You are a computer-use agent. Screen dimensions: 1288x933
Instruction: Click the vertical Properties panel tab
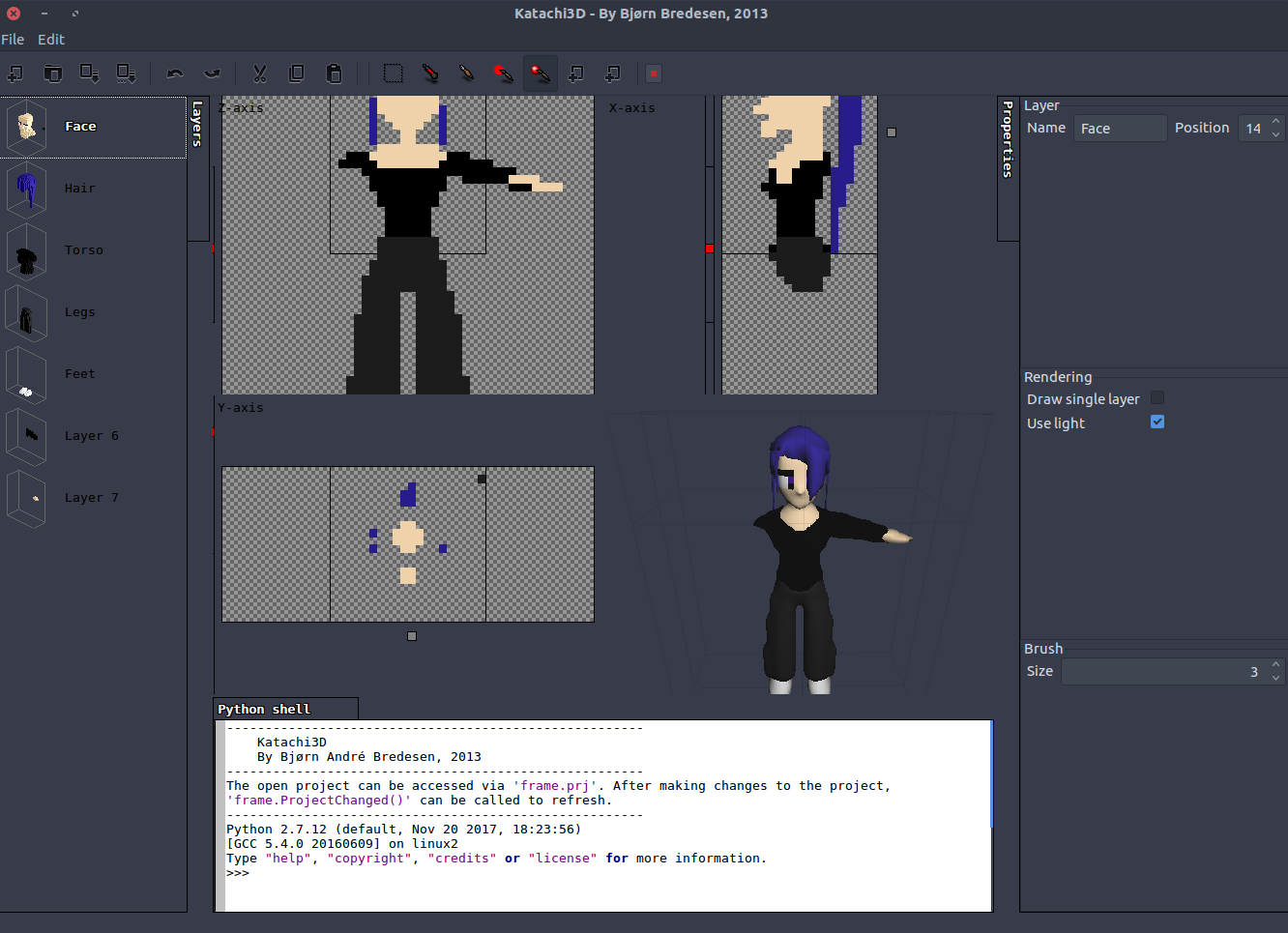pyautogui.click(x=1008, y=168)
